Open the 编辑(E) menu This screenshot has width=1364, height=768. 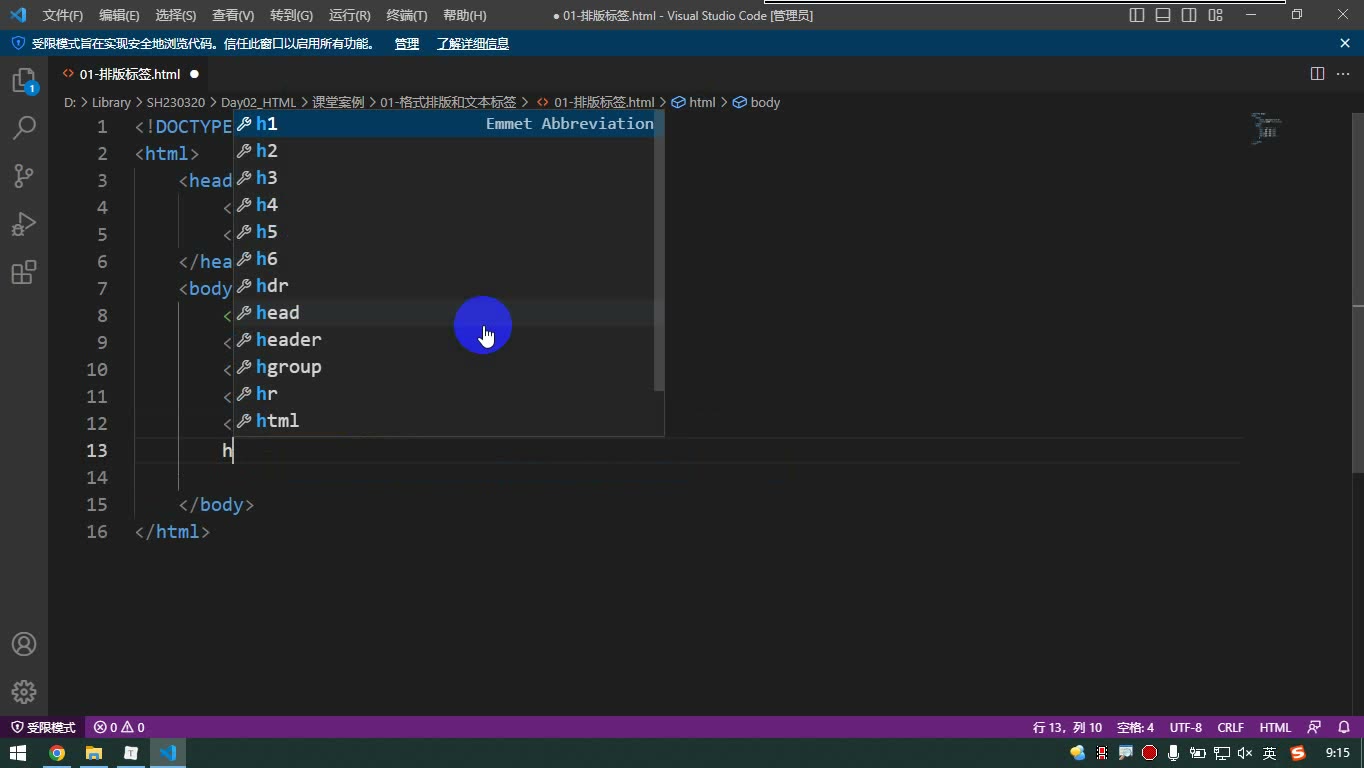coord(120,15)
